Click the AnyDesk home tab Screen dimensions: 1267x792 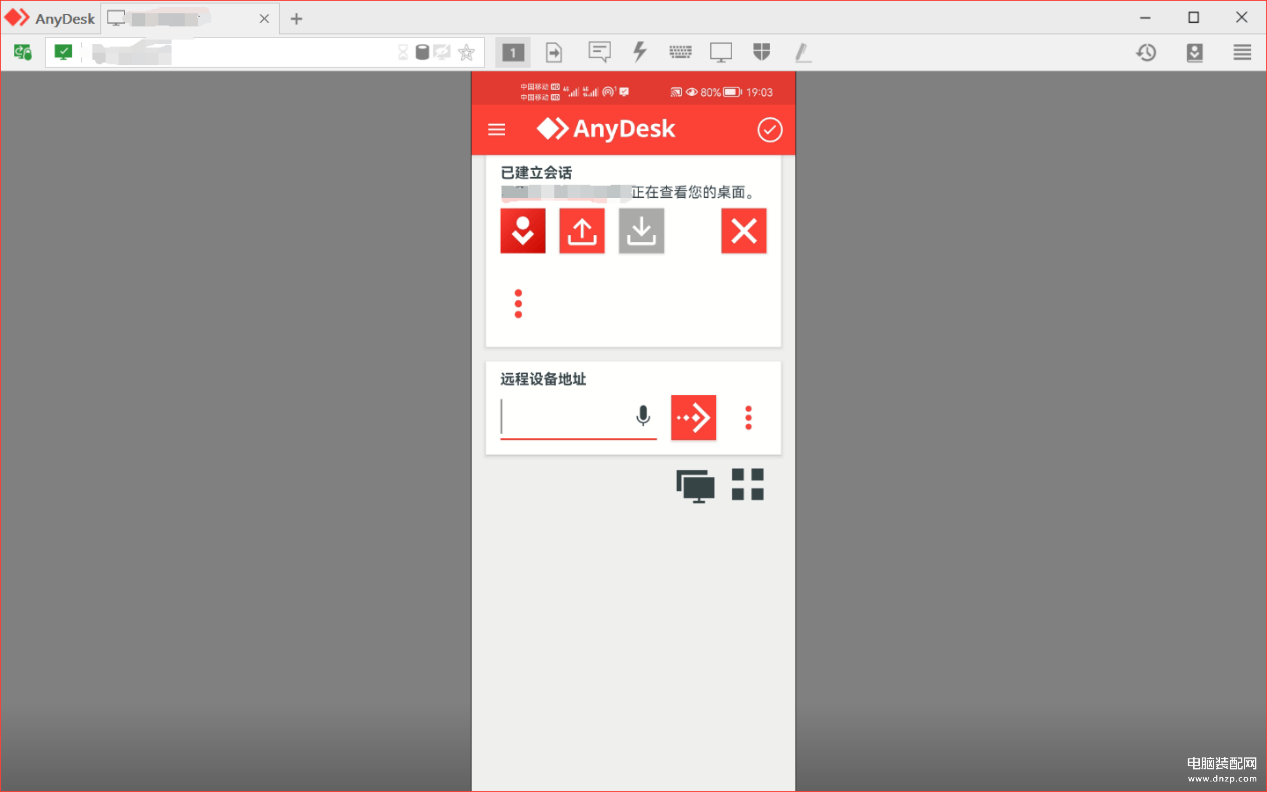[50, 19]
